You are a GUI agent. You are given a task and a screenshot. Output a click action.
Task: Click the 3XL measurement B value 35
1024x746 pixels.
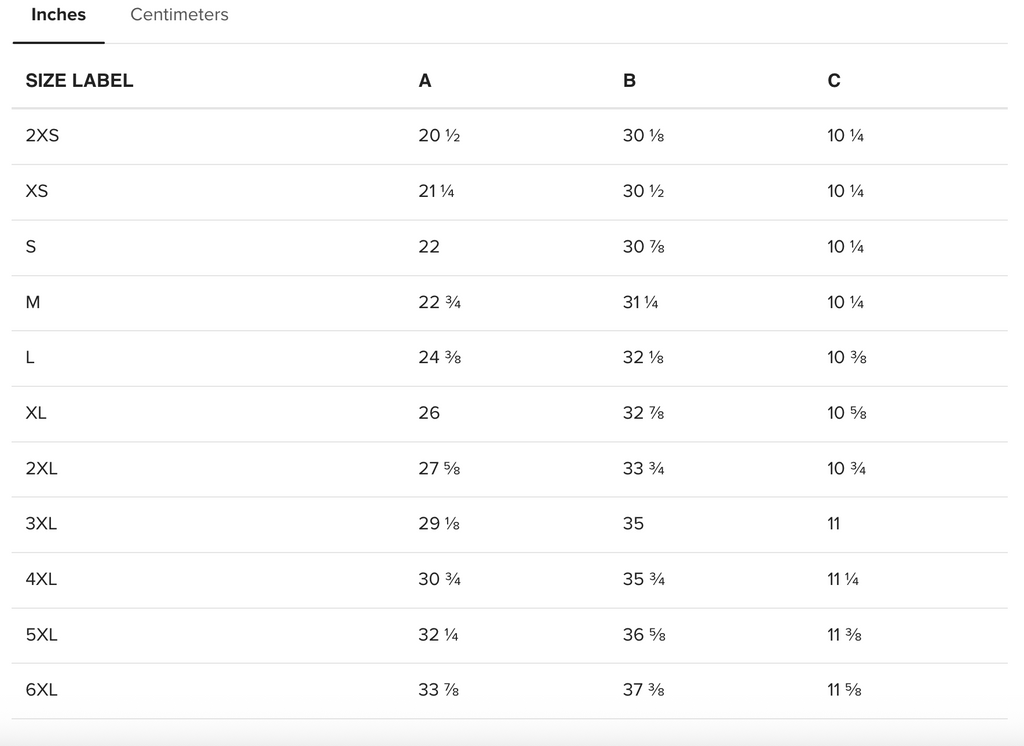coord(633,524)
